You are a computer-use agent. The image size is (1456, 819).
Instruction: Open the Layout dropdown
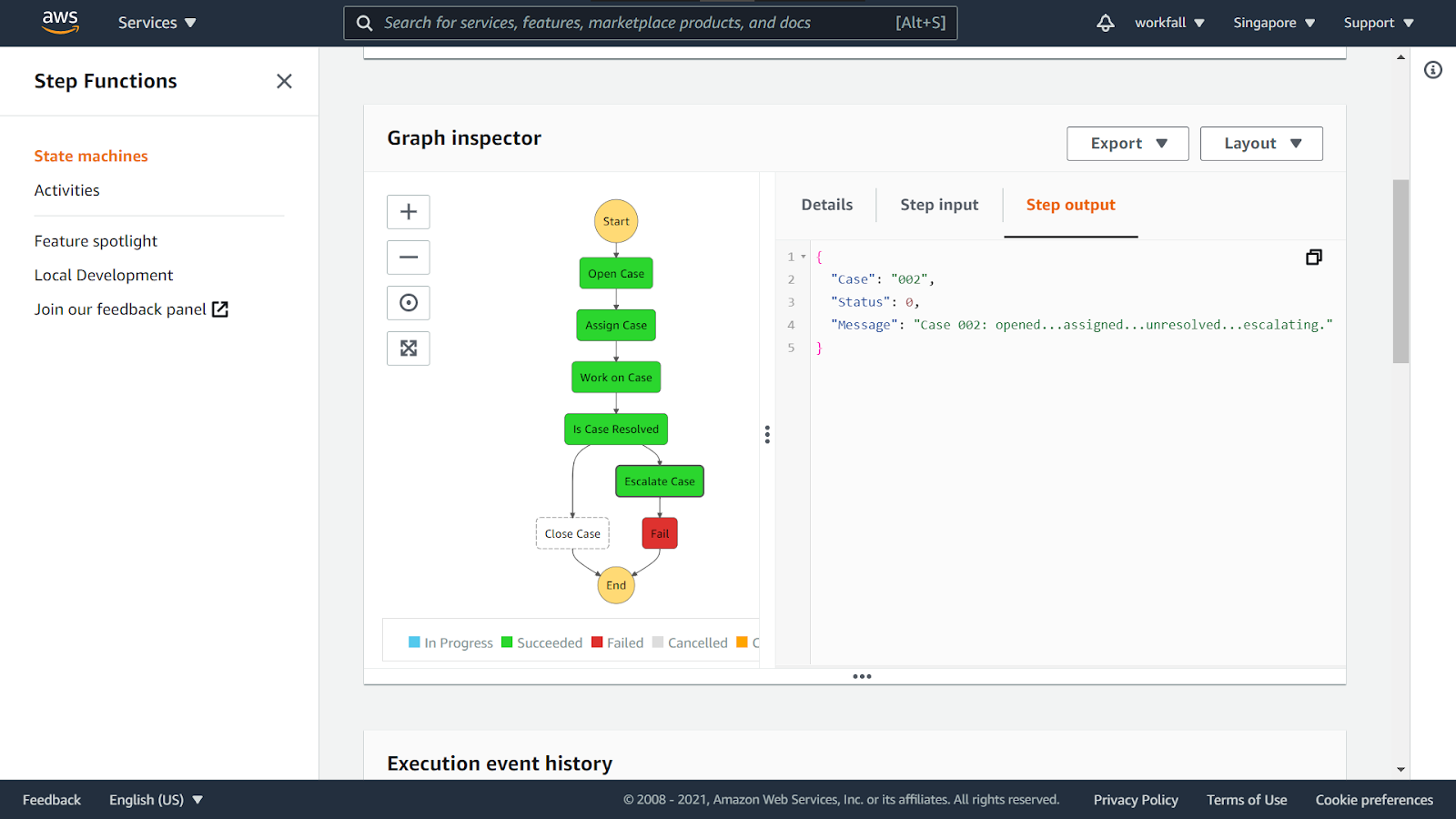[1261, 144]
